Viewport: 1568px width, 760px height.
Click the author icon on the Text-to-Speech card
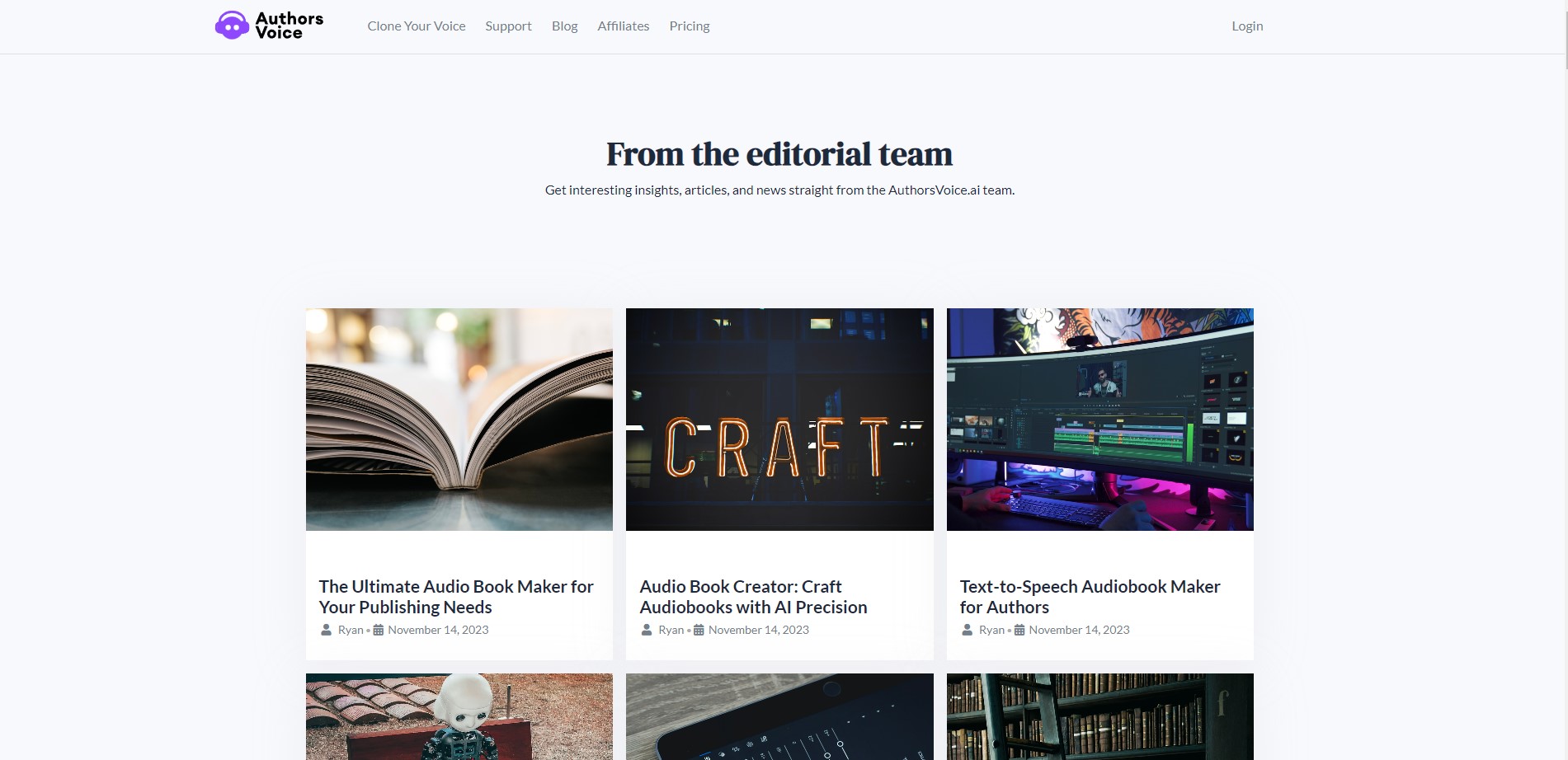click(x=968, y=630)
